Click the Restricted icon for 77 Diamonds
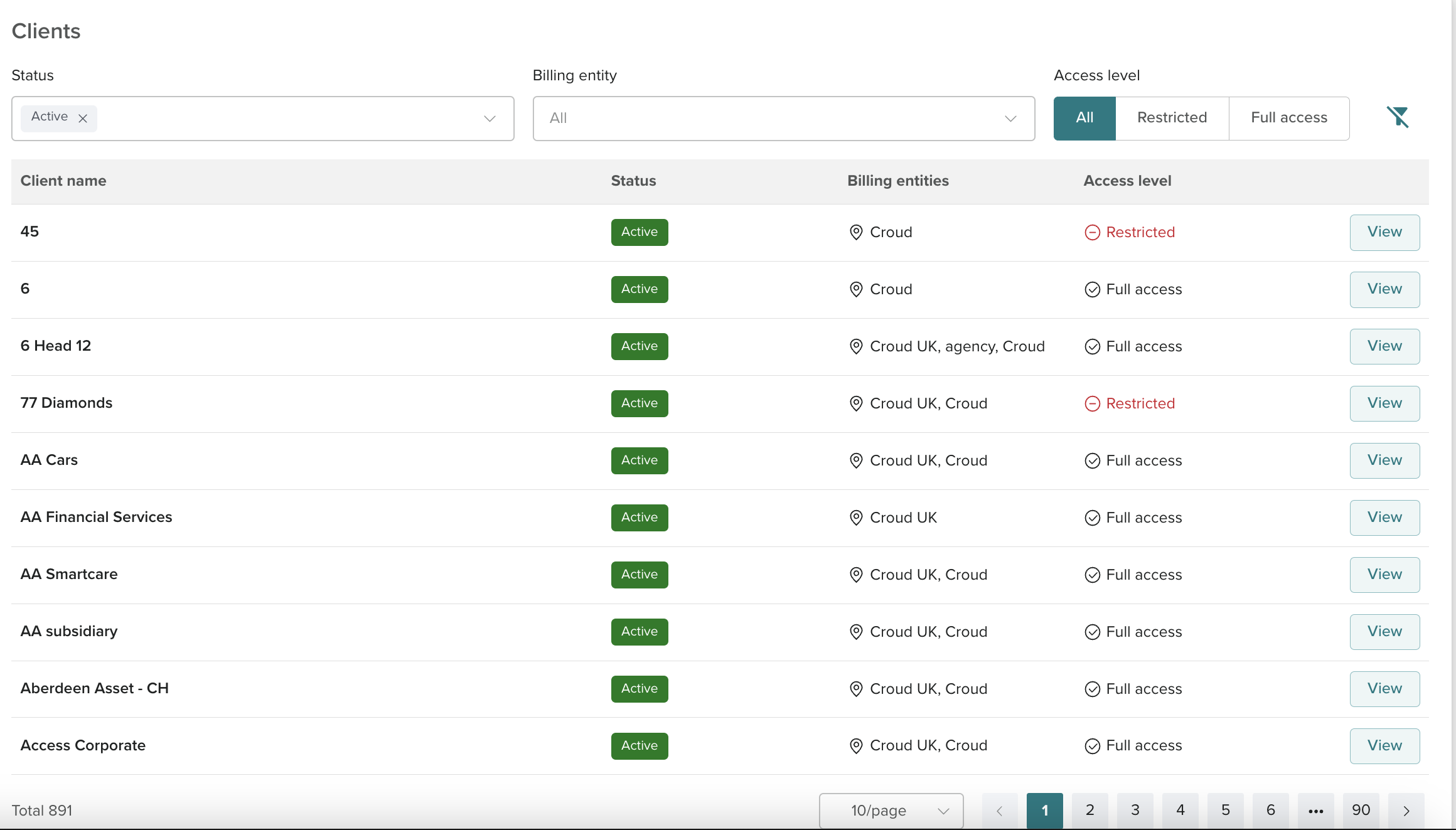Screen dimensions: 1456x830 [x=1092, y=403]
